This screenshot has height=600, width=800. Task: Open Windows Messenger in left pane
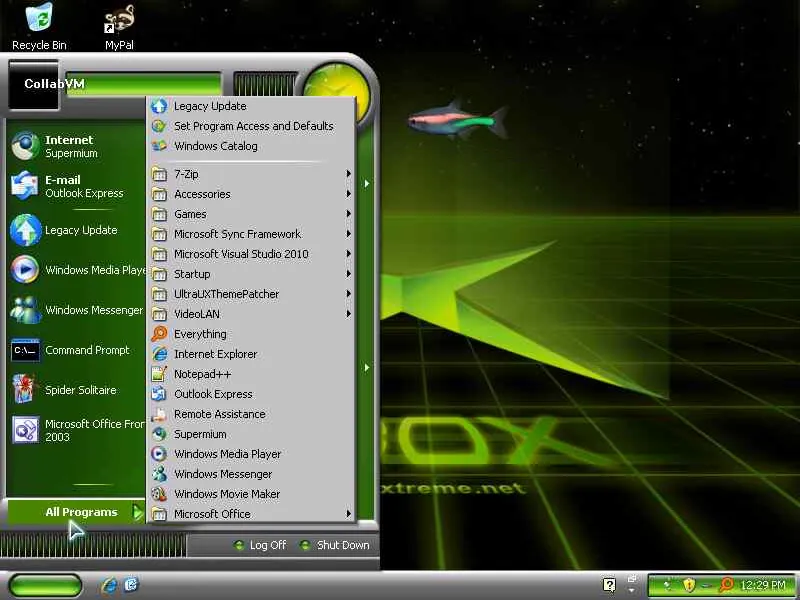(77, 310)
